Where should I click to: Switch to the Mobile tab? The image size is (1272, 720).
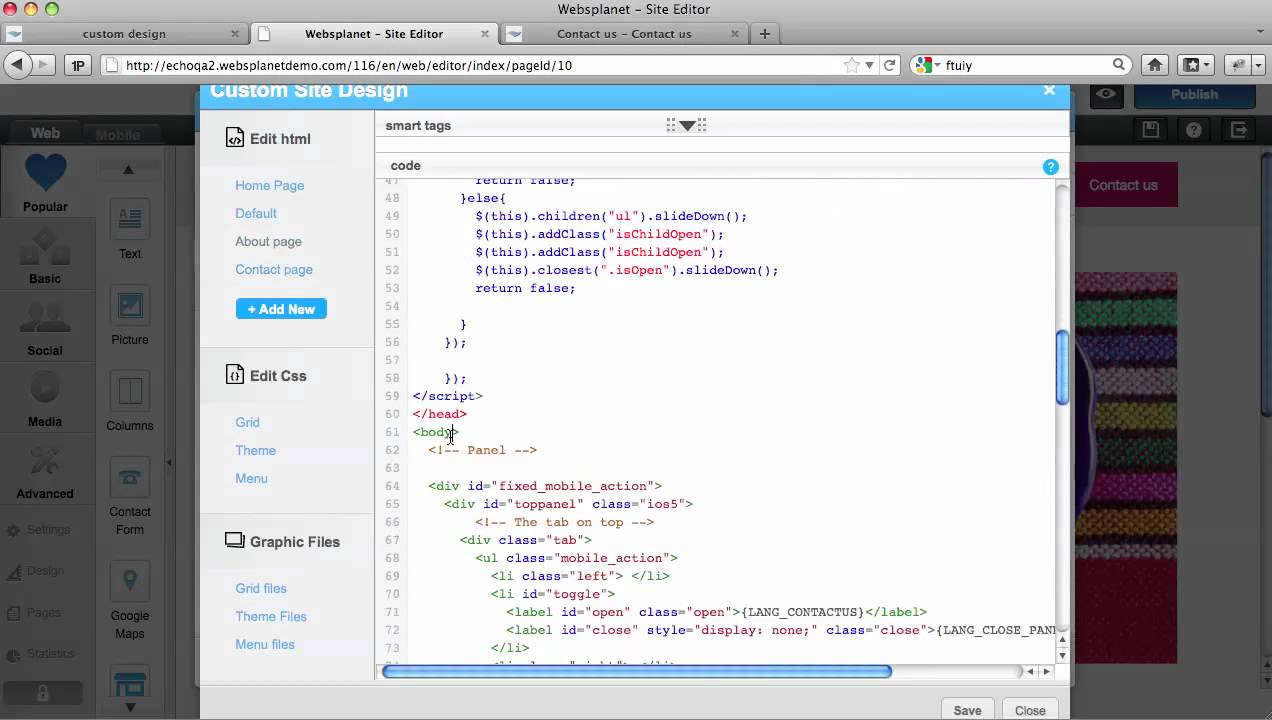tap(118, 135)
